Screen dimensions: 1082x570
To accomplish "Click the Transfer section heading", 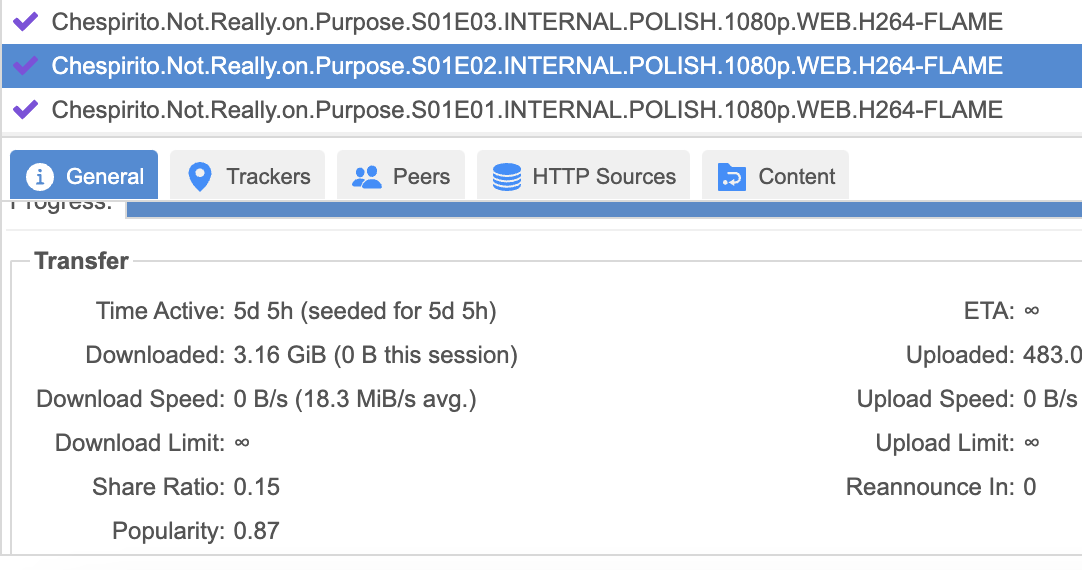I will (x=81, y=261).
